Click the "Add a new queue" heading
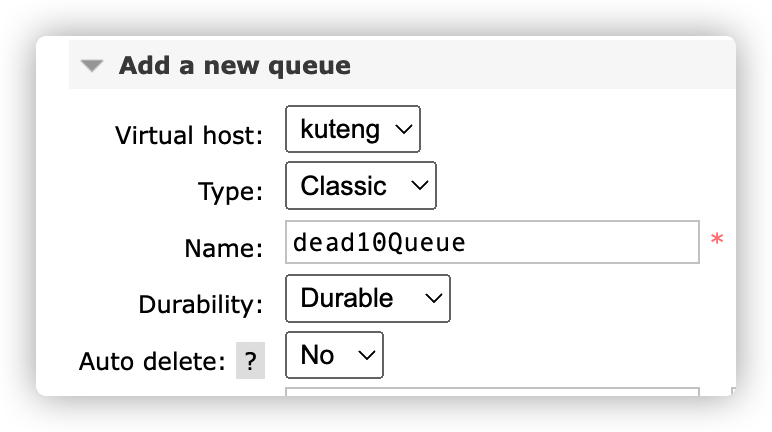 234,67
